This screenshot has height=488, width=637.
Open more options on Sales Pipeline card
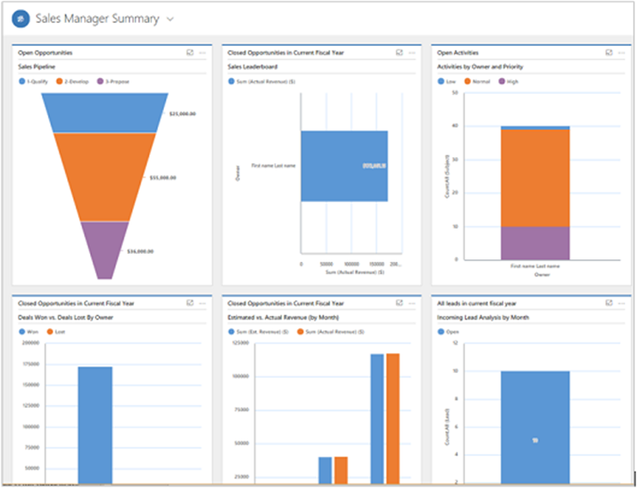pos(202,53)
